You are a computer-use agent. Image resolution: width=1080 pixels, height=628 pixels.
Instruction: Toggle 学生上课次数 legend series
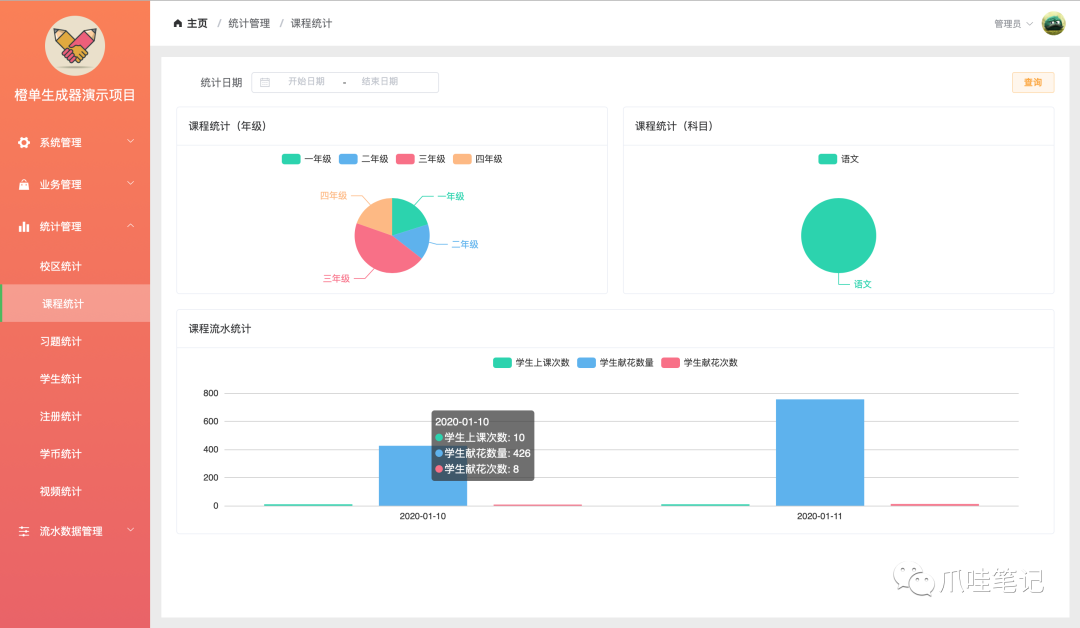[531, 363]
